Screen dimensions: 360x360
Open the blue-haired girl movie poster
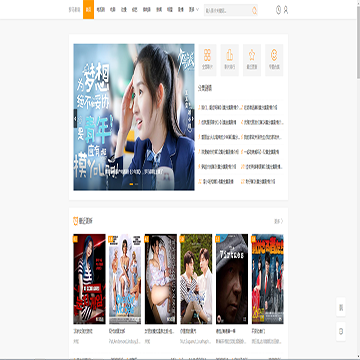click(89, 279)
